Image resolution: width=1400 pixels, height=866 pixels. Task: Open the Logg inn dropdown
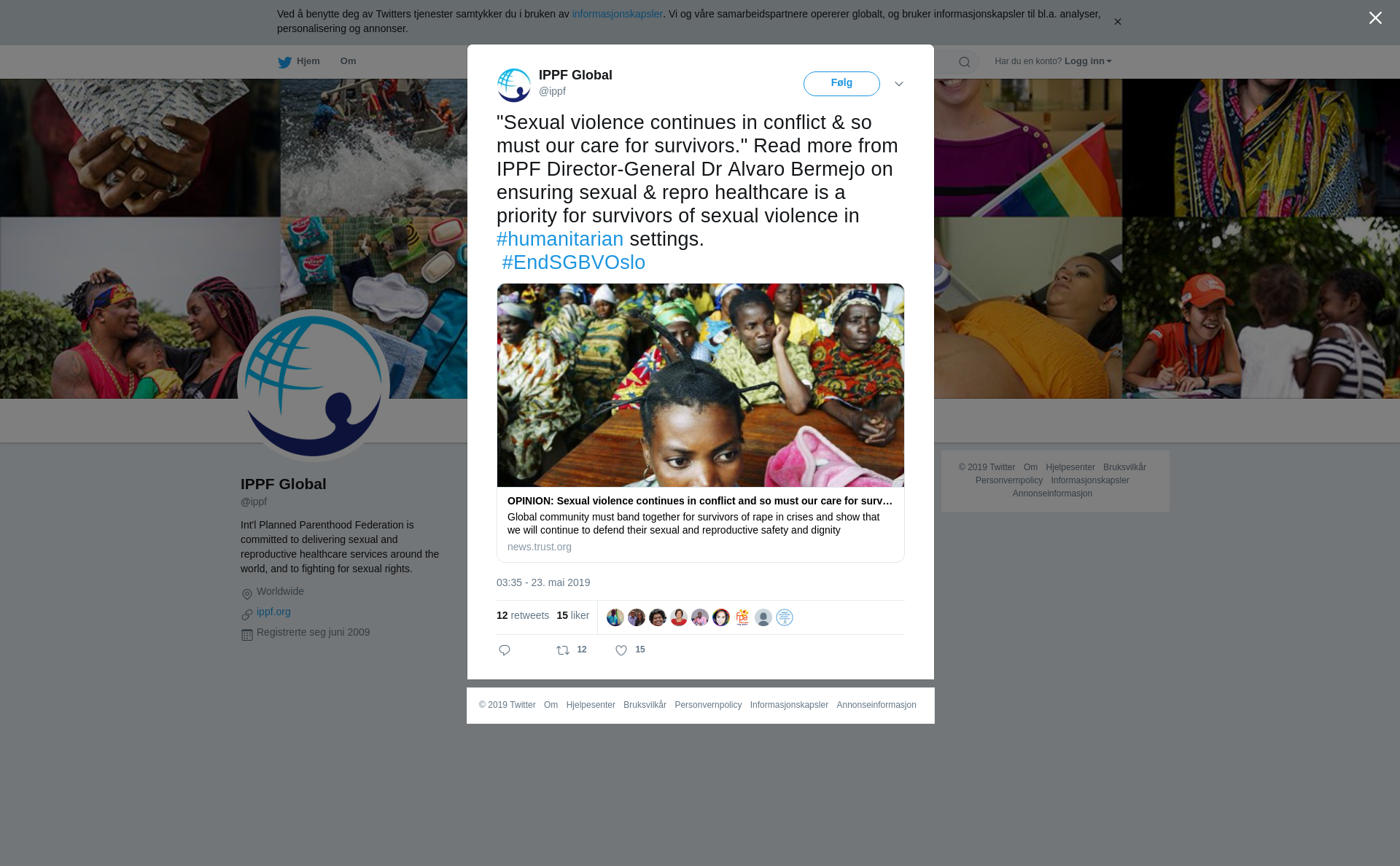tap(1088, 61)
